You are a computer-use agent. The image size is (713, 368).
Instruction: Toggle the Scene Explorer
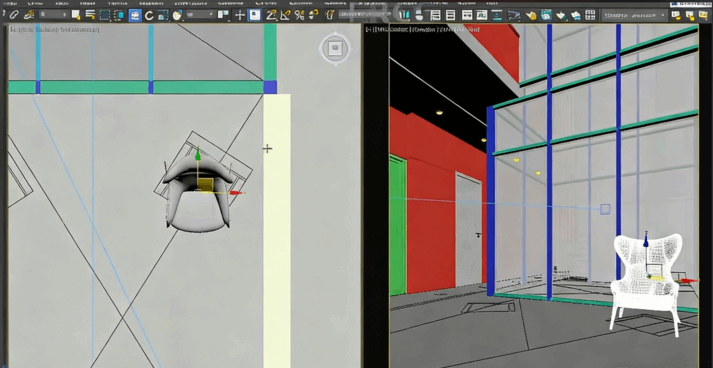437,15
